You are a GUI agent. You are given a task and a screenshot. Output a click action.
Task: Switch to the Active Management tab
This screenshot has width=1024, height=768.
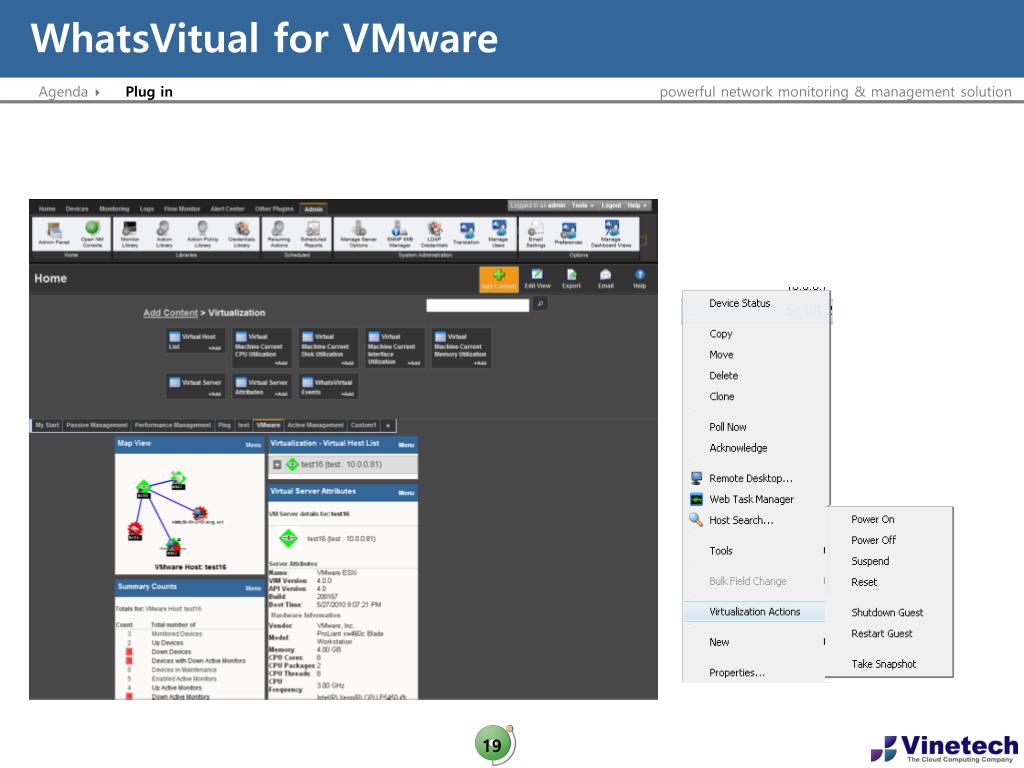coord(315,425)
